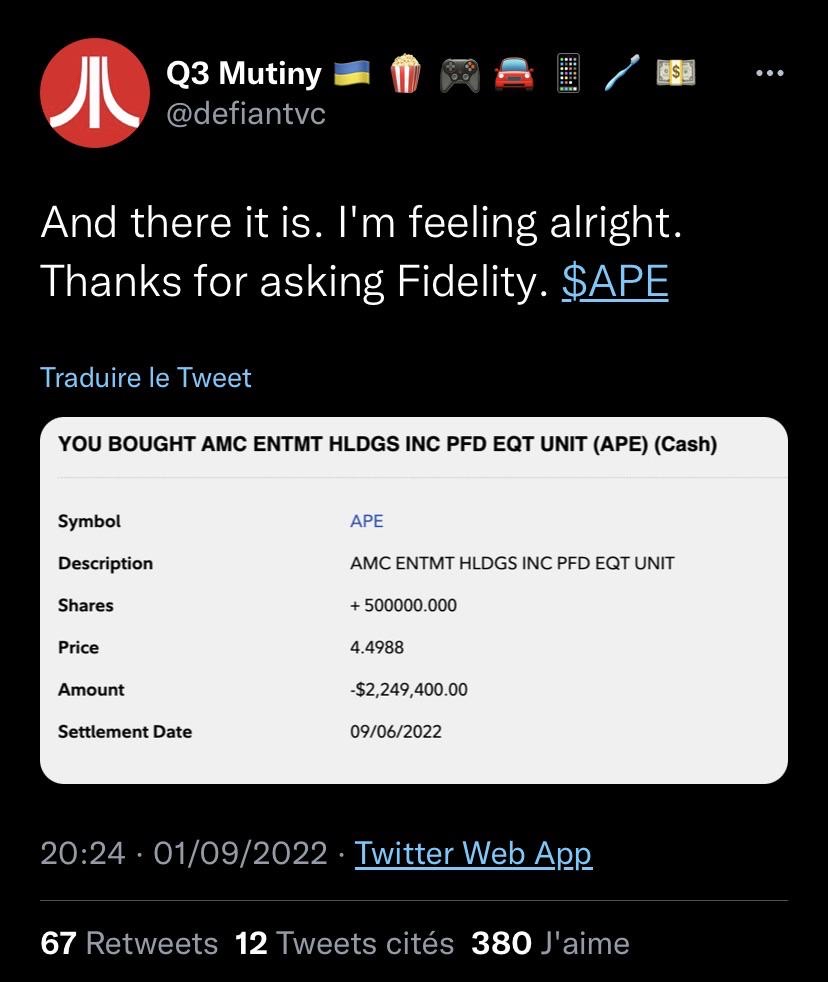Open the 20:24 · 01/09/2022 timestamp
Screen dimensions: 828x982
[184, 853]
